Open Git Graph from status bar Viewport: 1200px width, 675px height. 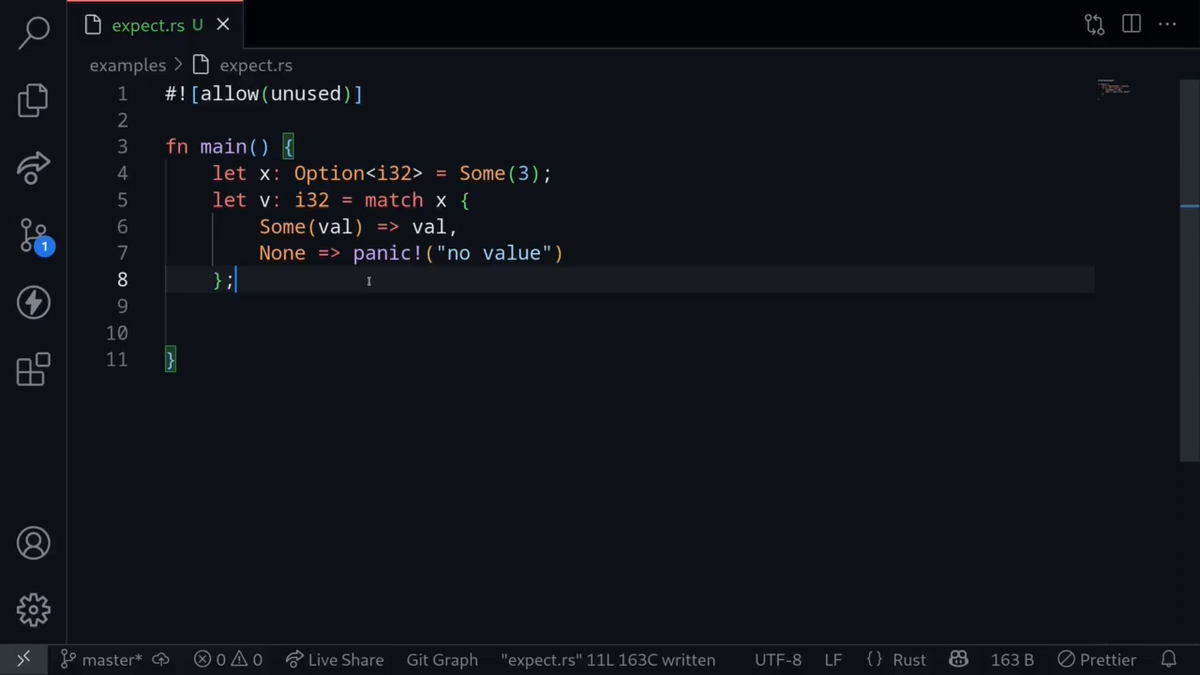pyautogui.click(x=441, y=660)
